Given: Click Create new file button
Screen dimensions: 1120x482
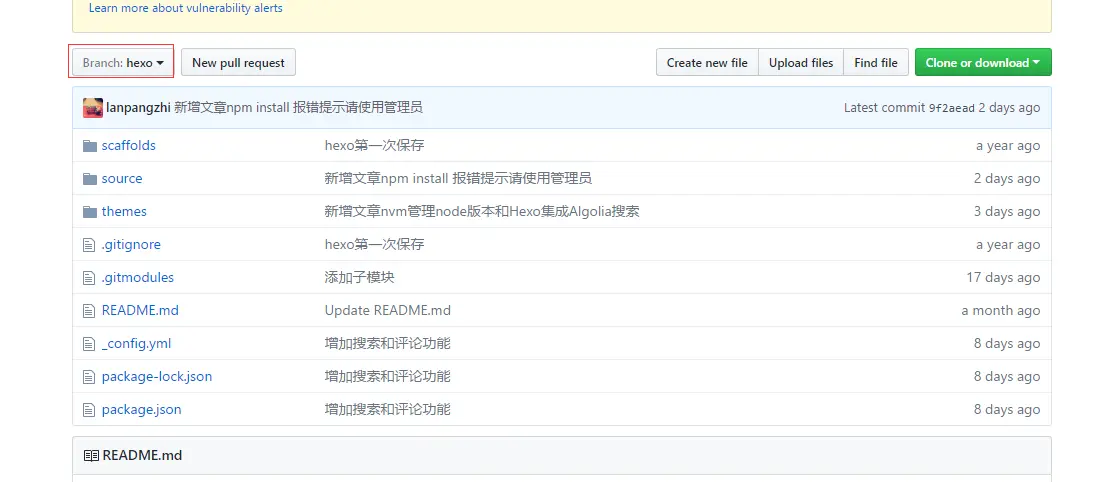Looking at the screenshot, I should pyautogui.click(x=707, y=63).
